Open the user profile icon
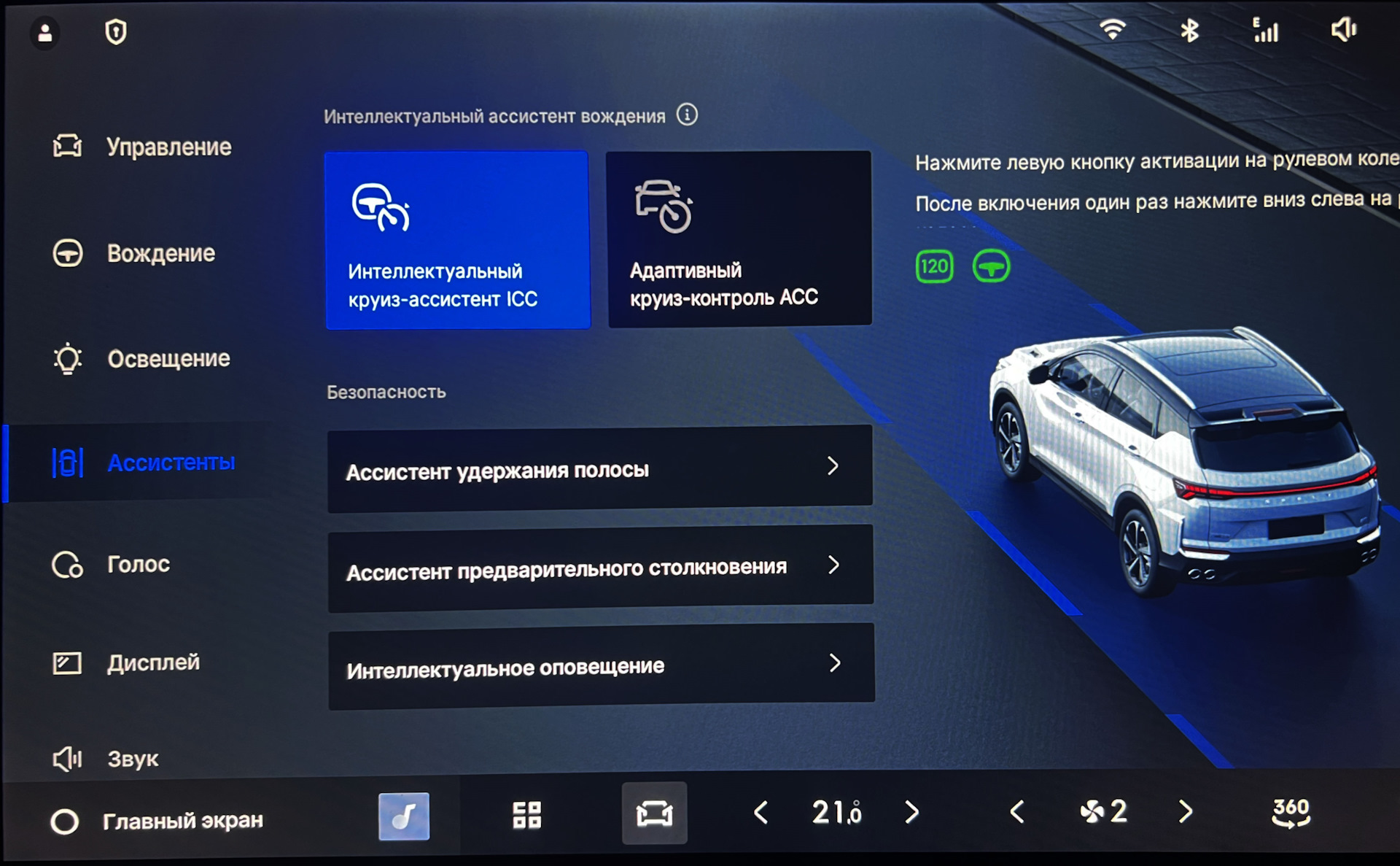 click(45, 33)
